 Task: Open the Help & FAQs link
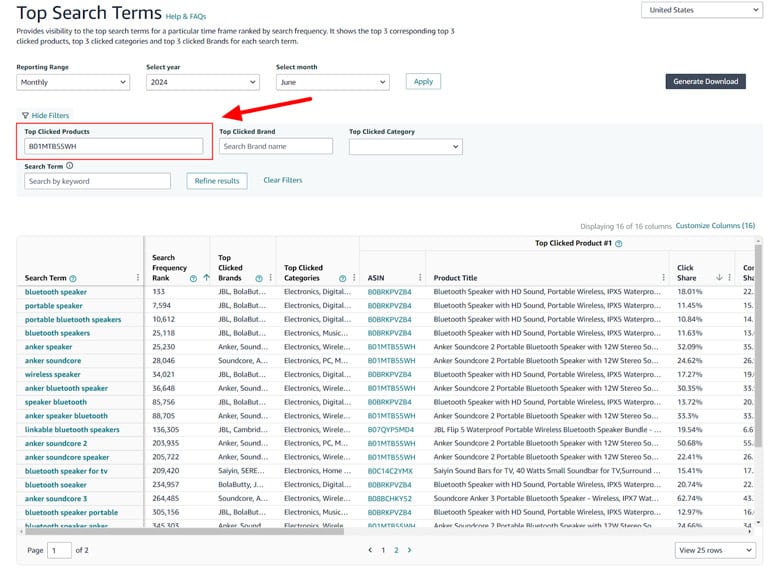point(188,17)
